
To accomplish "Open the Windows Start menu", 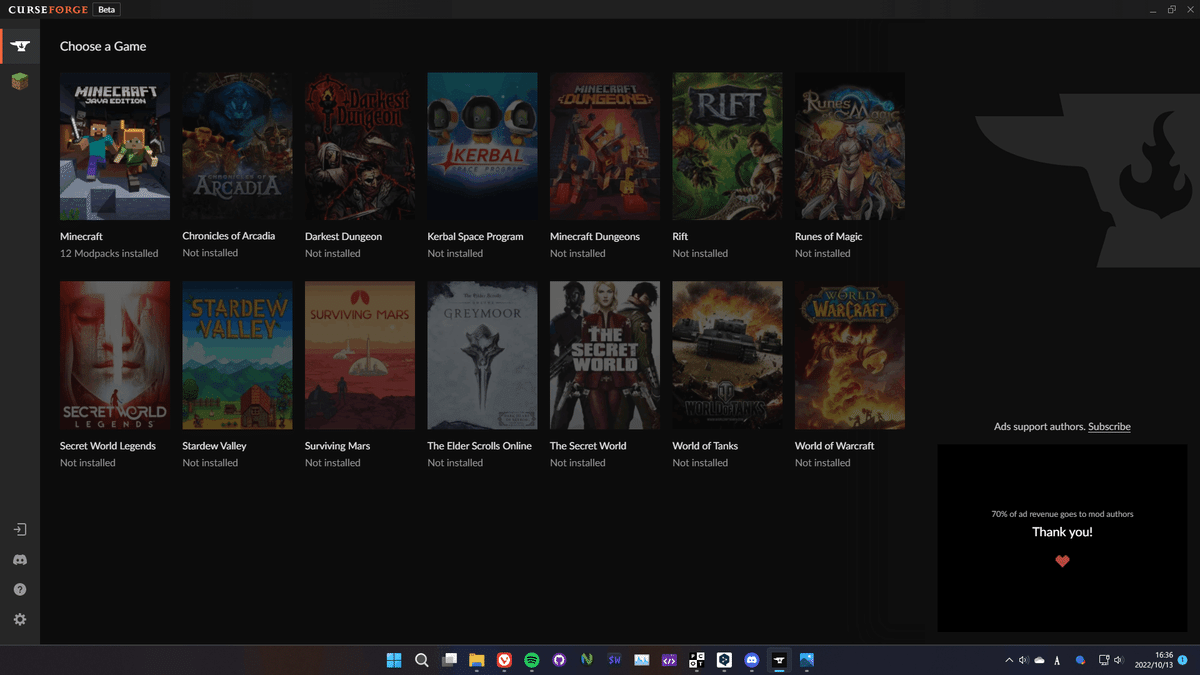I will pos(394,660).
